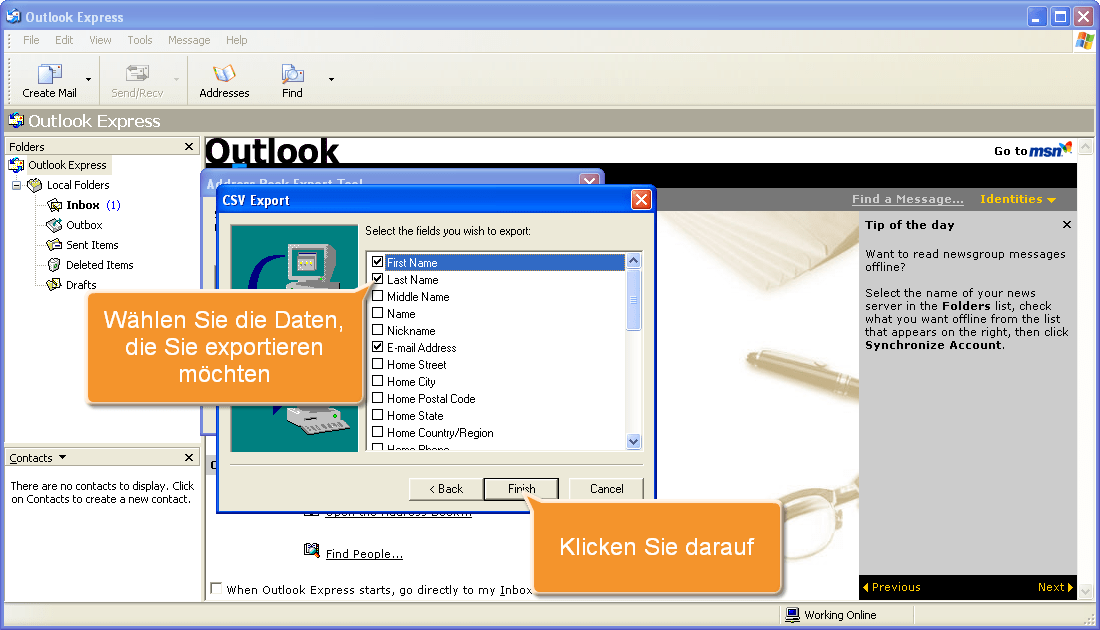Open the Addresses book icon
The width and height of the screenshot is (1100, 630).
click(224, 74)
